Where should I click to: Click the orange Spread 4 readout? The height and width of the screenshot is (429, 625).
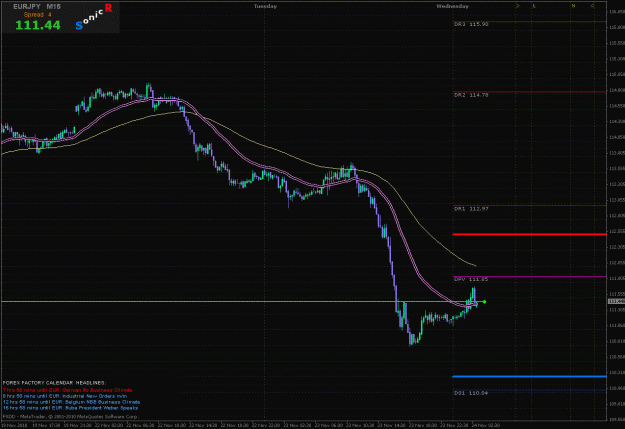tap(37, 15)
